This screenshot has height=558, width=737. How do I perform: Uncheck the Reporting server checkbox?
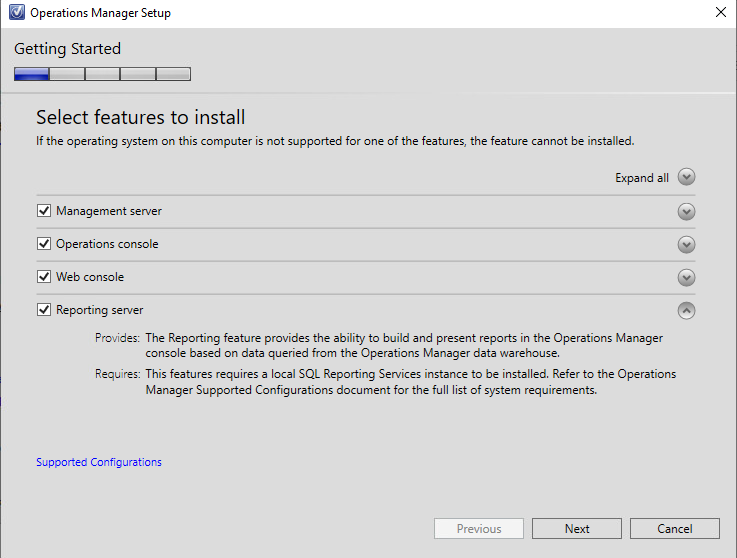[44, 309]
